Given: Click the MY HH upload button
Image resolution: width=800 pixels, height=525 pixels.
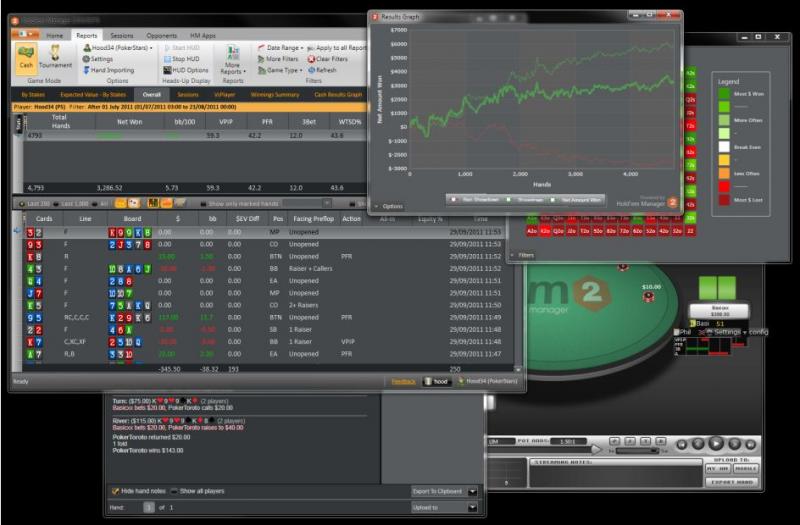Looking at the screenshot, I should (x=717, y=468).
